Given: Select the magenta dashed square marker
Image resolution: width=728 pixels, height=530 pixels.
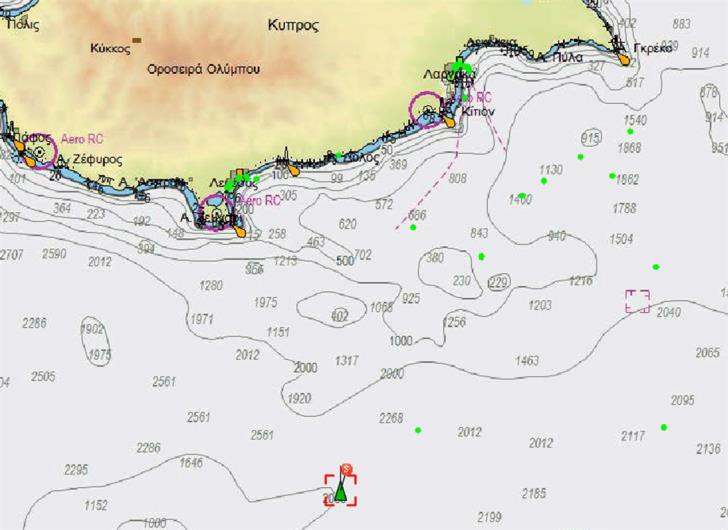Looking at the screenshot, I should coord(637,301).
